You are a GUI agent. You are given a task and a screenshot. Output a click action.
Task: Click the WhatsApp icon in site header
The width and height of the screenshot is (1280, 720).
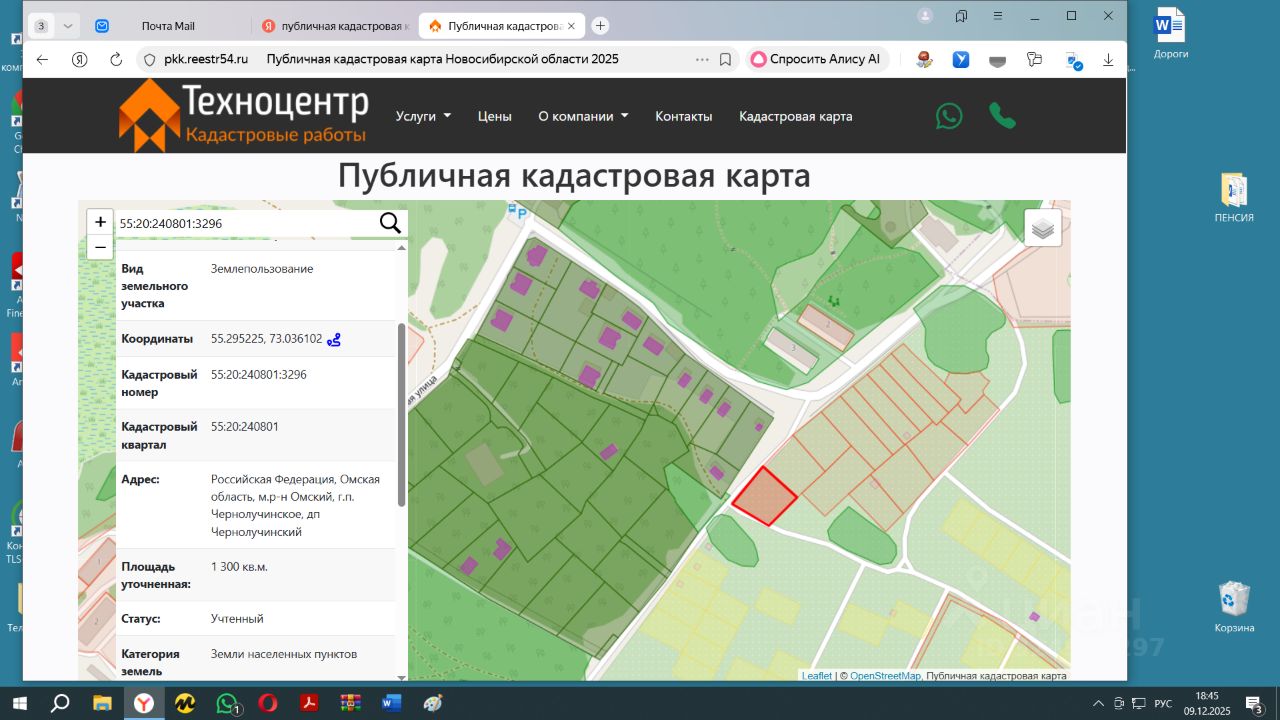(x=949, y=116)
